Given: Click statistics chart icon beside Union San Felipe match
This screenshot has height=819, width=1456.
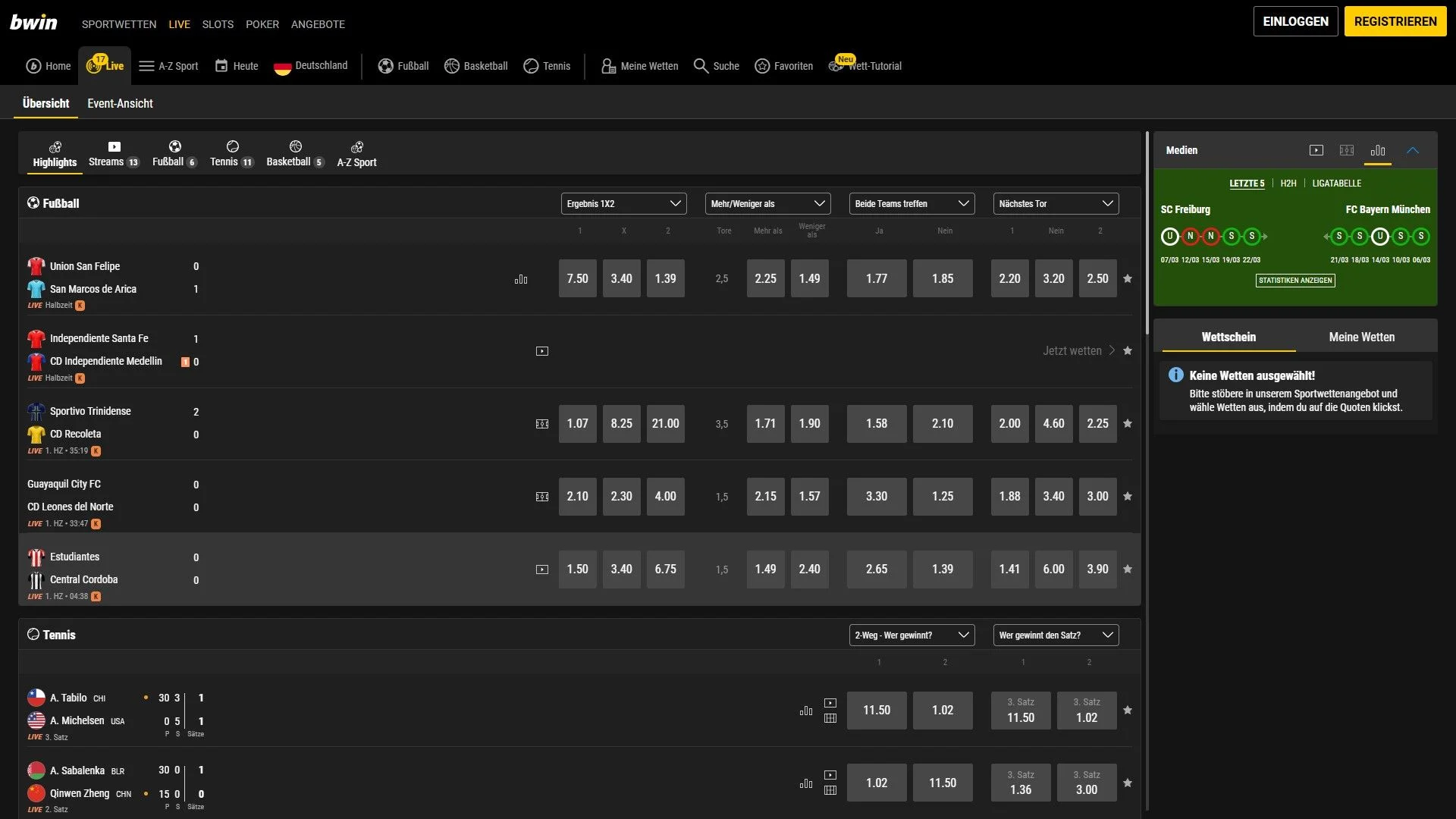Looking at the screenshot, I should (x=521, y=279).
